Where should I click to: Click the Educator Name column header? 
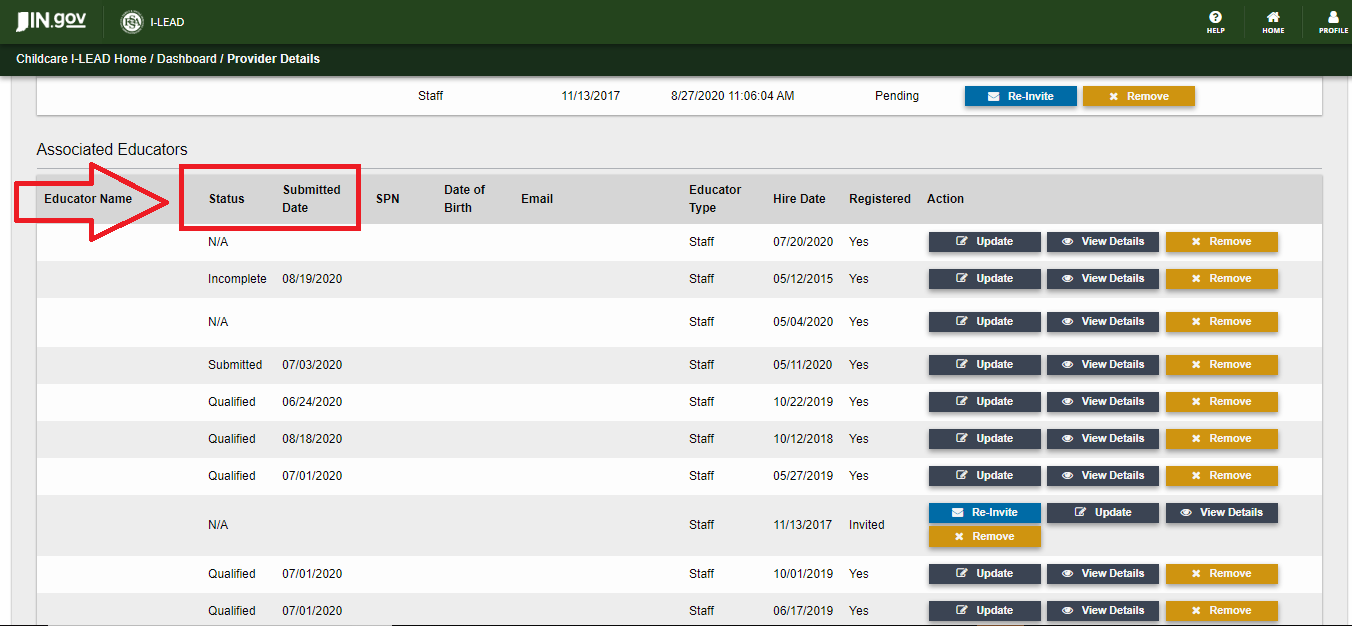tap(88, 199)
